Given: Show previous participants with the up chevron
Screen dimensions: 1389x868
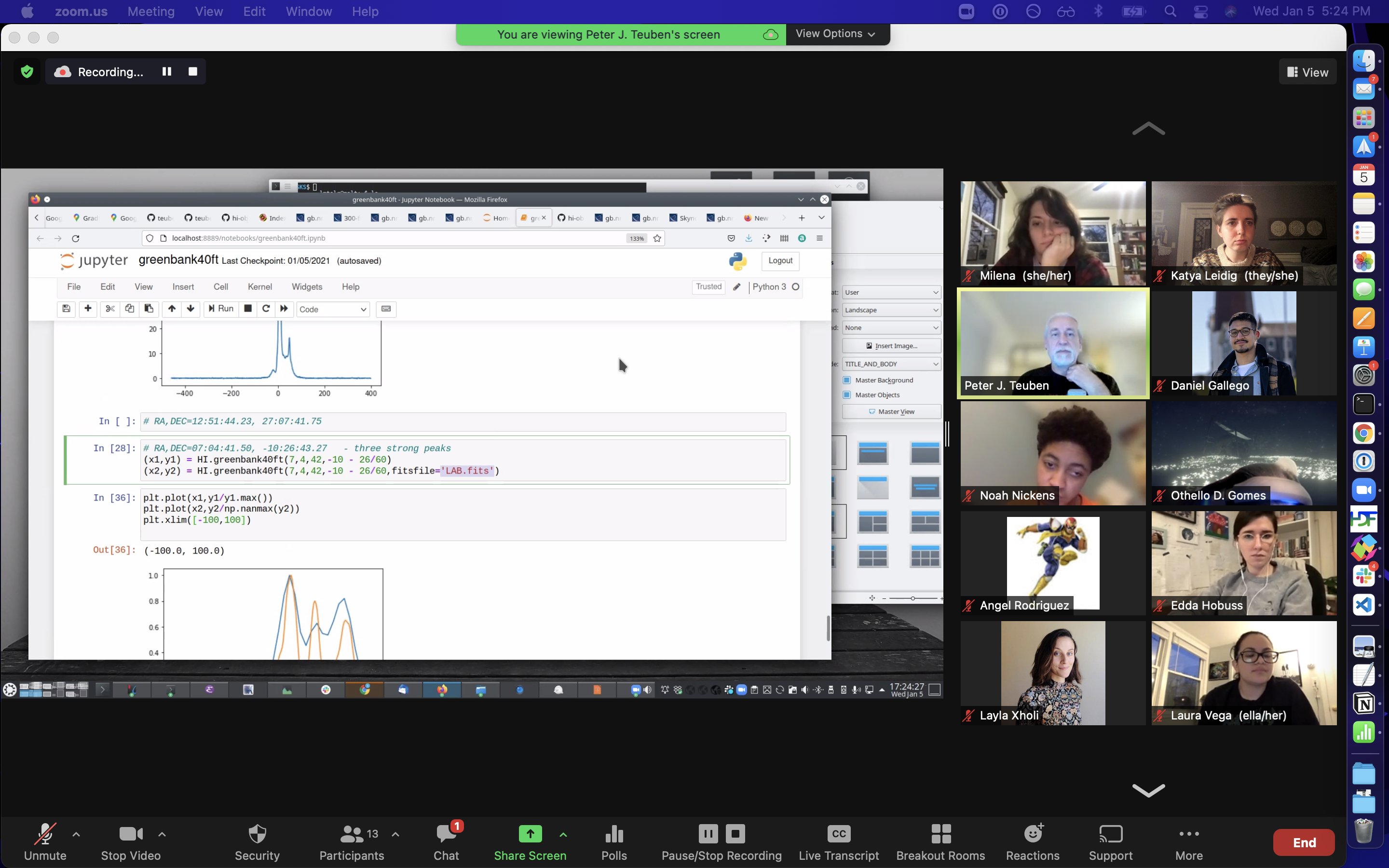Looking at the screenshot, I should (x=1148, y=129).
